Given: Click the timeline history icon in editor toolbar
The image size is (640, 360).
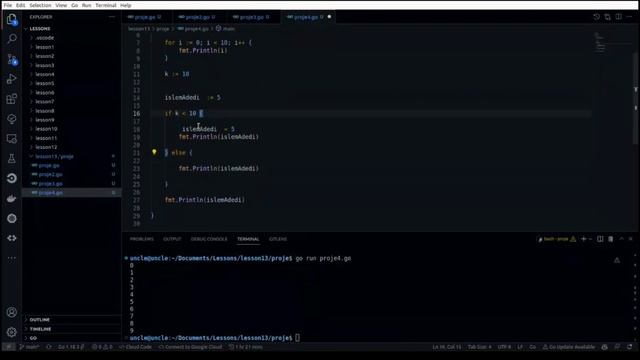Looking at the screenshot, I should coord(597,17).
